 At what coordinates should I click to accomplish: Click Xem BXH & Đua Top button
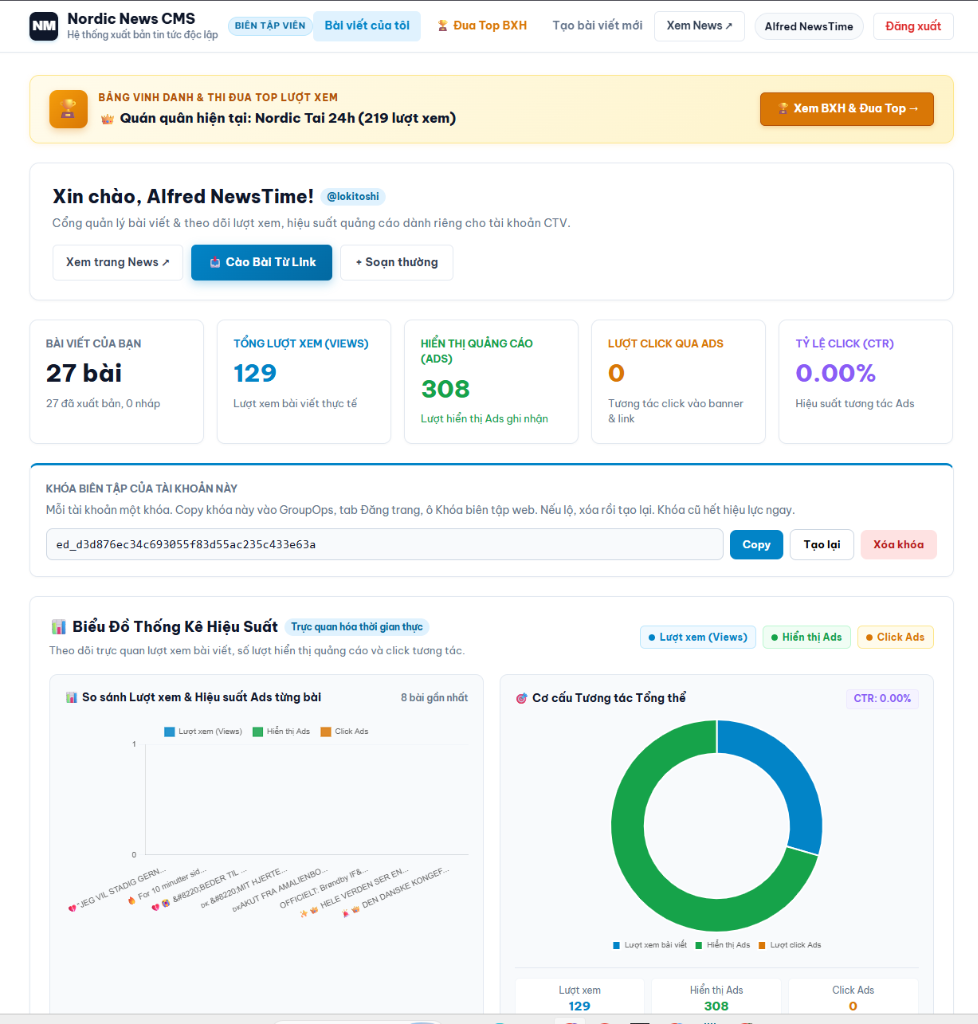[x=847, y=109]
